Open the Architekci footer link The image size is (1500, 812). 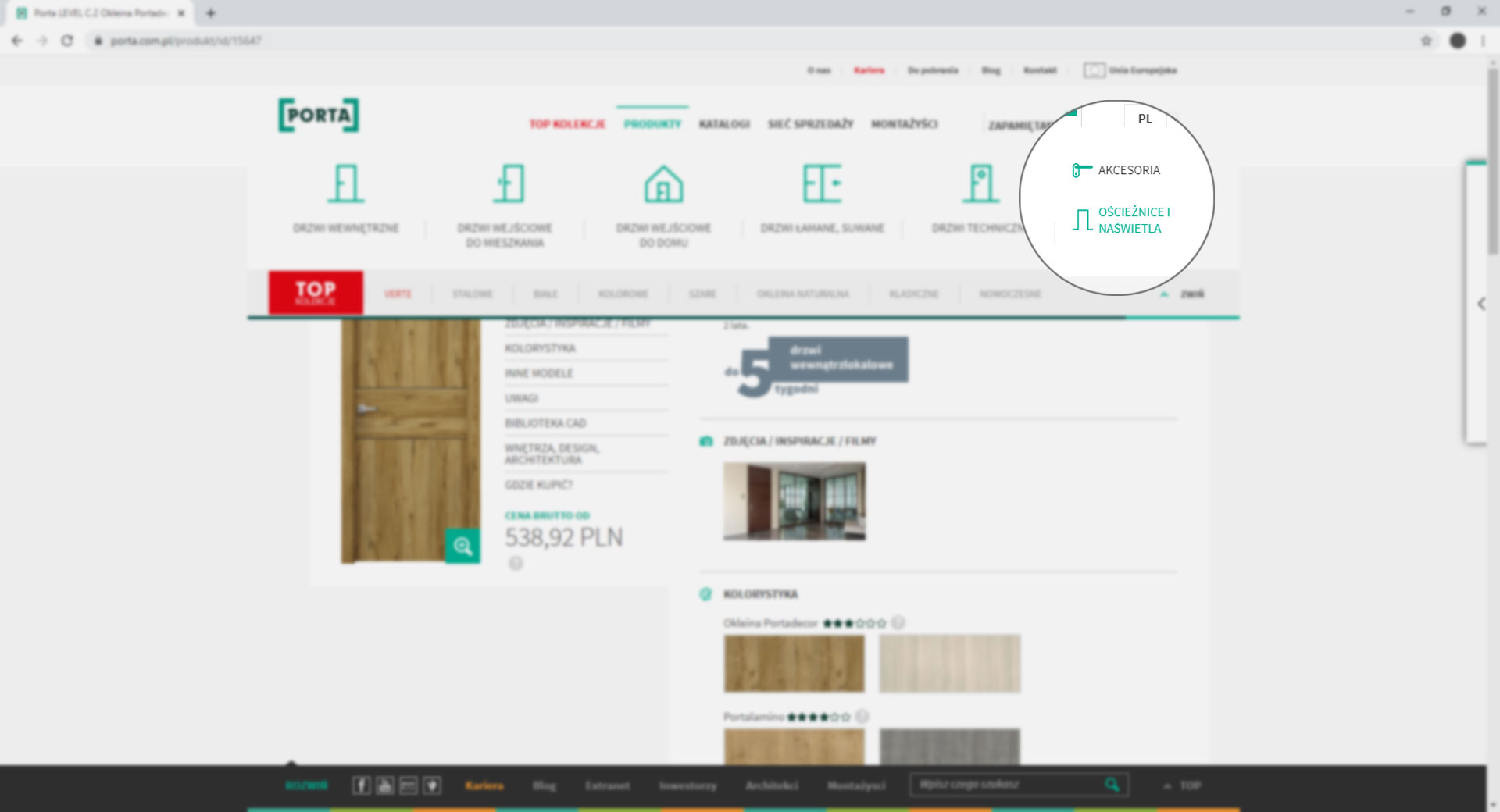pos(772,785)
